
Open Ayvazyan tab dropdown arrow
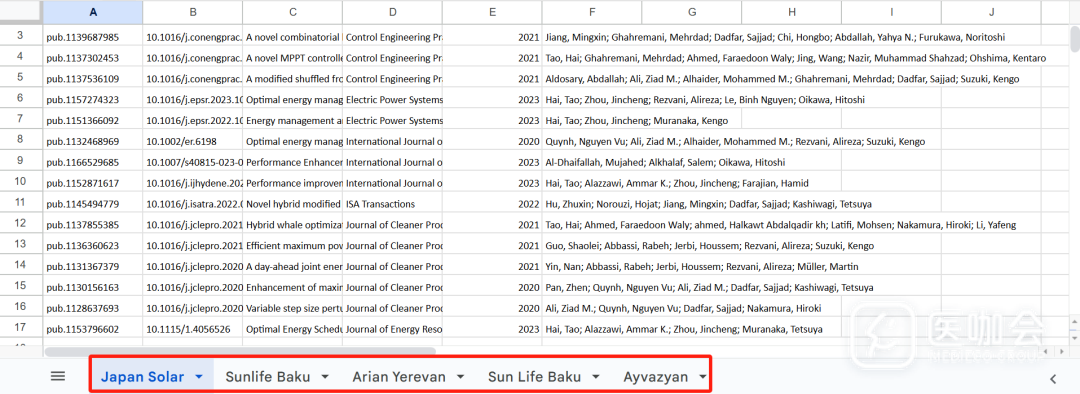(x=702, y=377)
